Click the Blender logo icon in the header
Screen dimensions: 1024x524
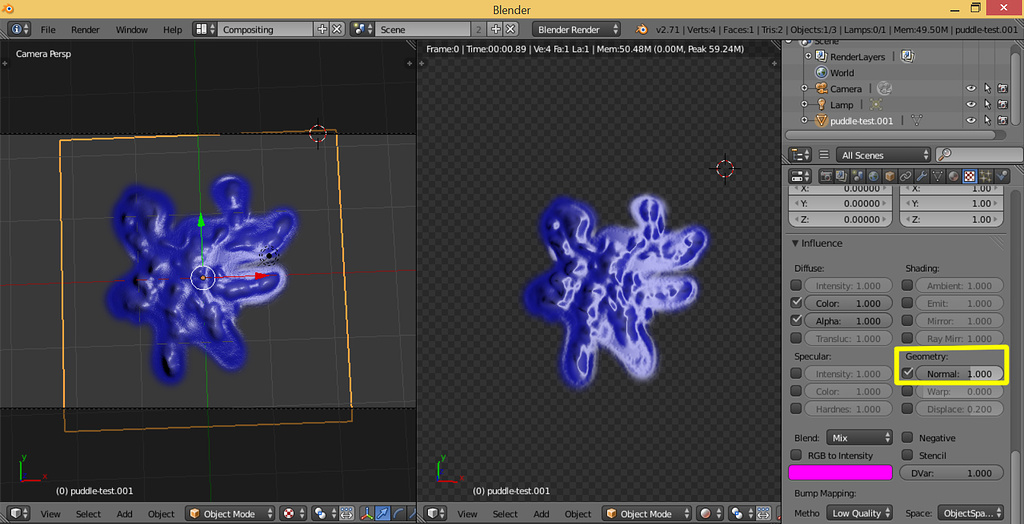(x=643, y=29)
